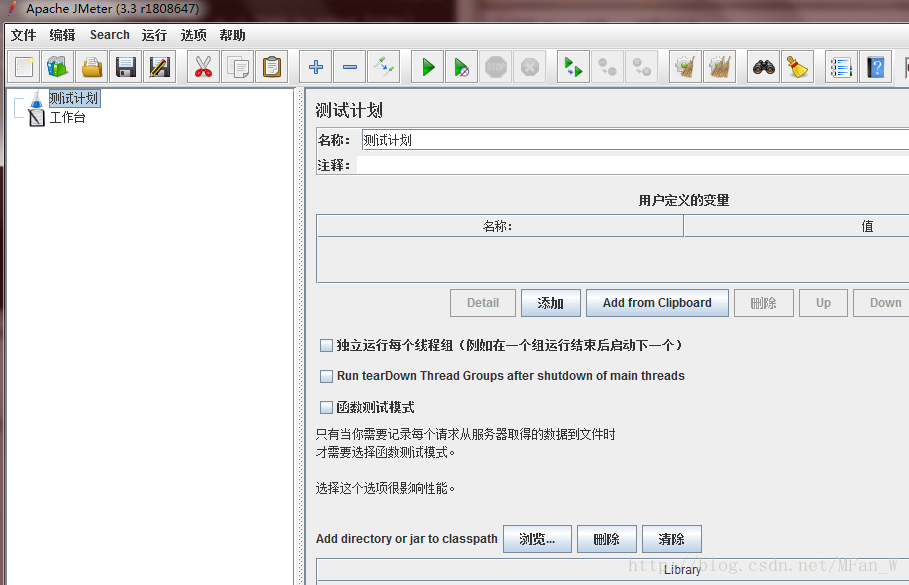Screen dimensions: 909x585
Task: Click the Toggle enable/disable icon
Action: pos(384,67)
